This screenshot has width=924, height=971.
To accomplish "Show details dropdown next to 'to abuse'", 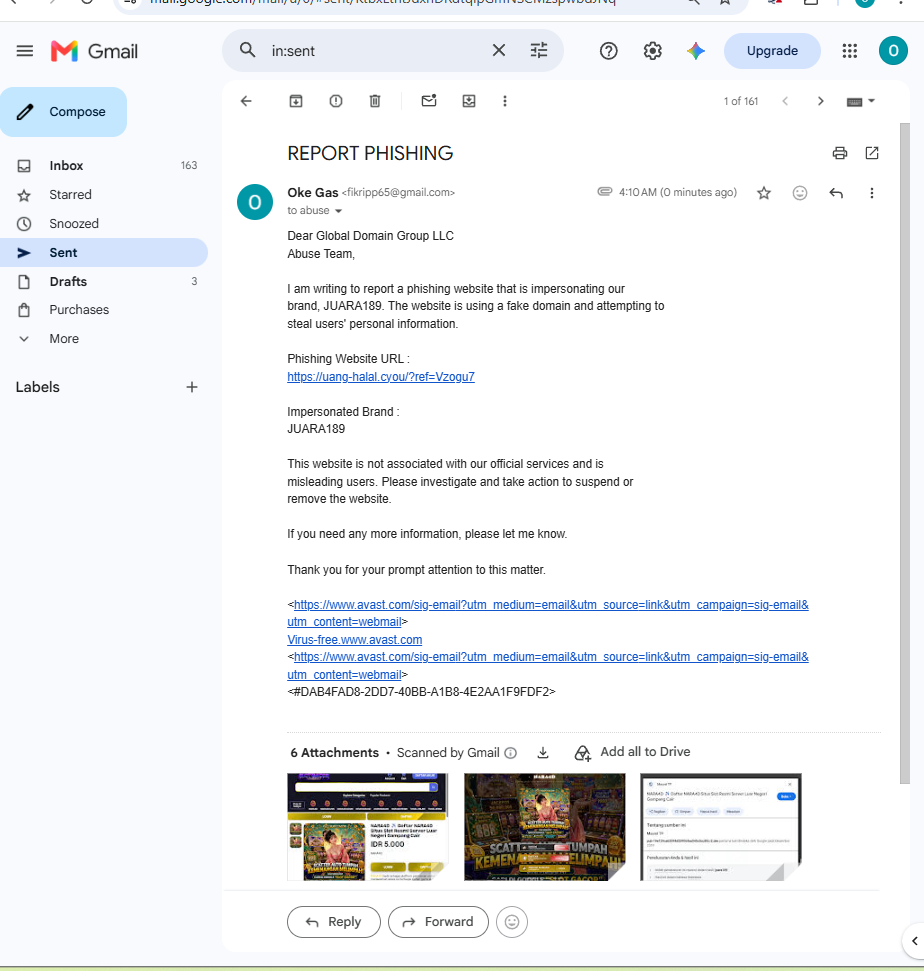I will click(x=339, y=211).
